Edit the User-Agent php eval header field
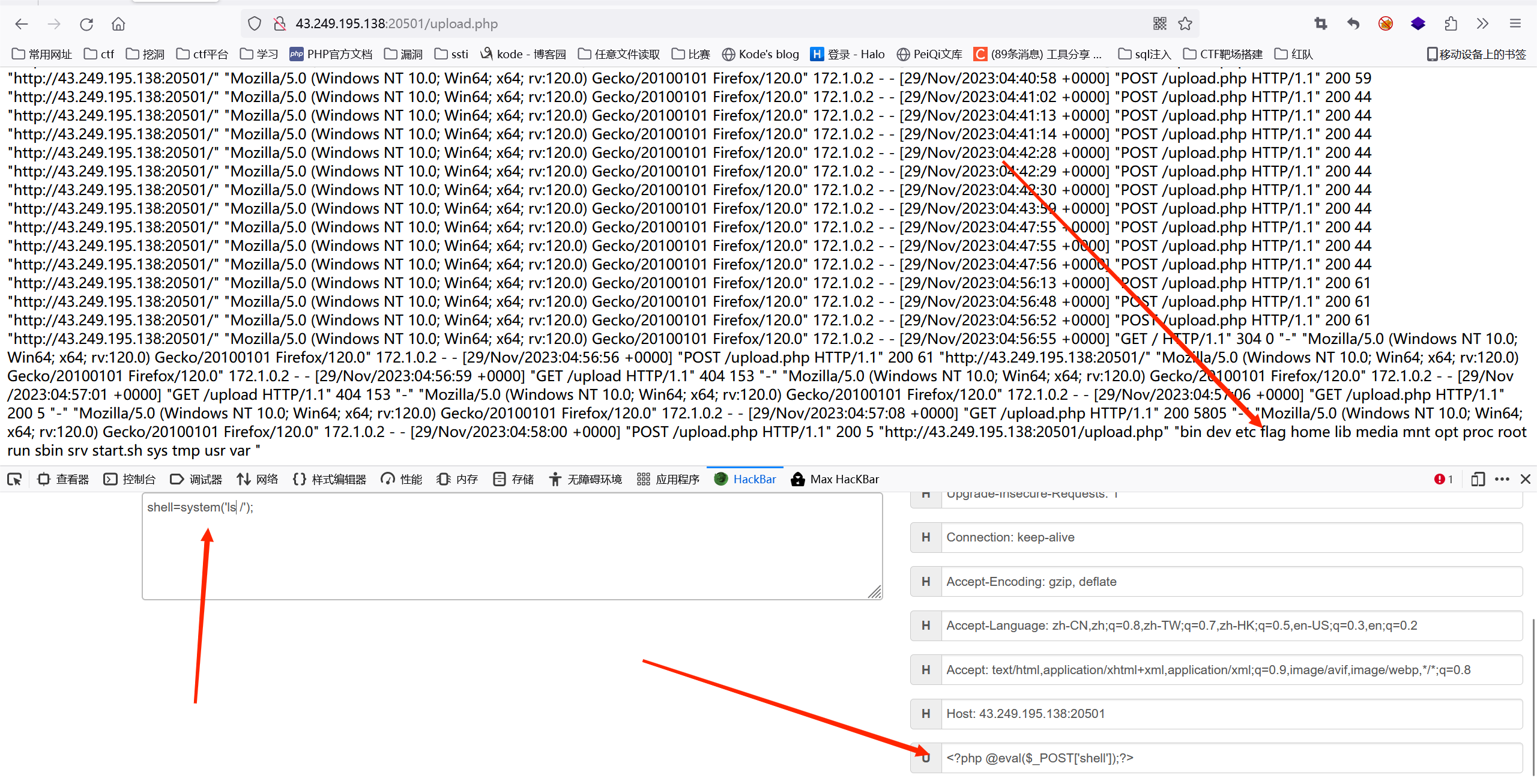The height and width of the screenshot is (784, 1537). pos(1231,758)
